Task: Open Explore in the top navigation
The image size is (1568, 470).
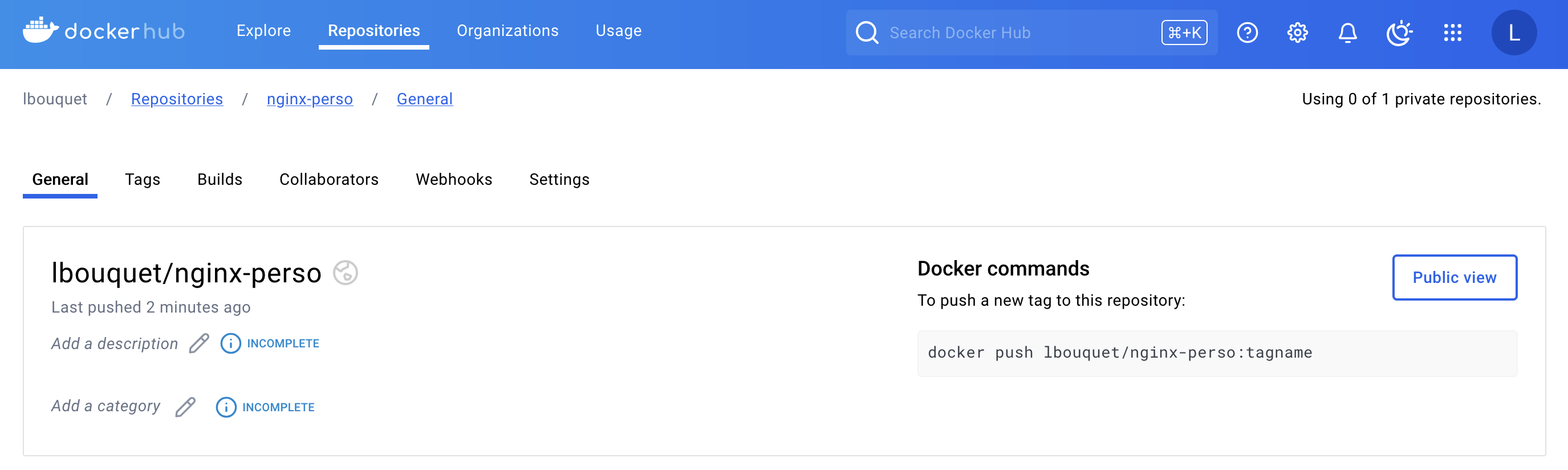Action: click(263, 30)
